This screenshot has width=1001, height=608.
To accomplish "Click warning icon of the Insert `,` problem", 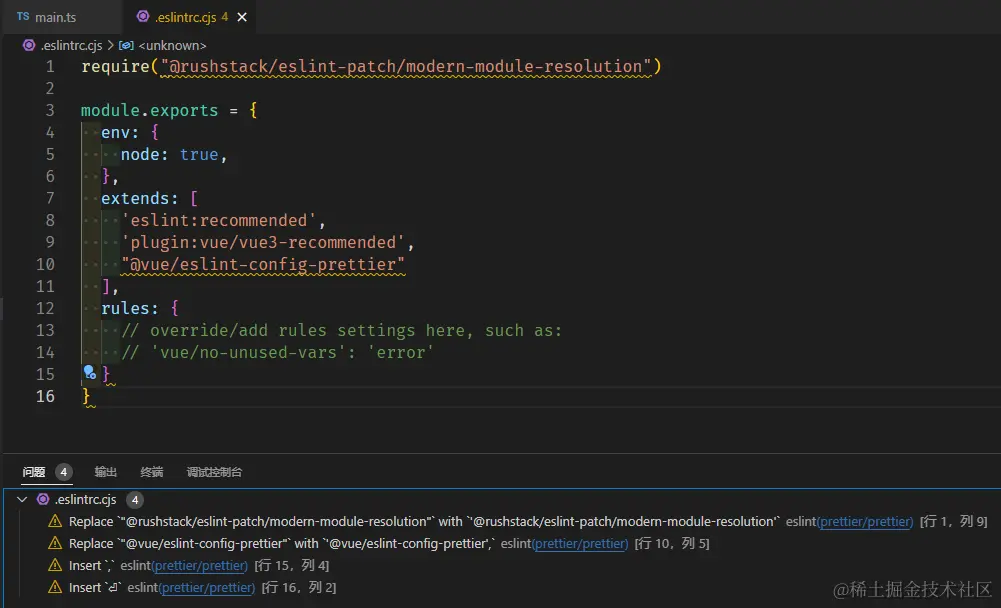I will (x=55, y=565).
